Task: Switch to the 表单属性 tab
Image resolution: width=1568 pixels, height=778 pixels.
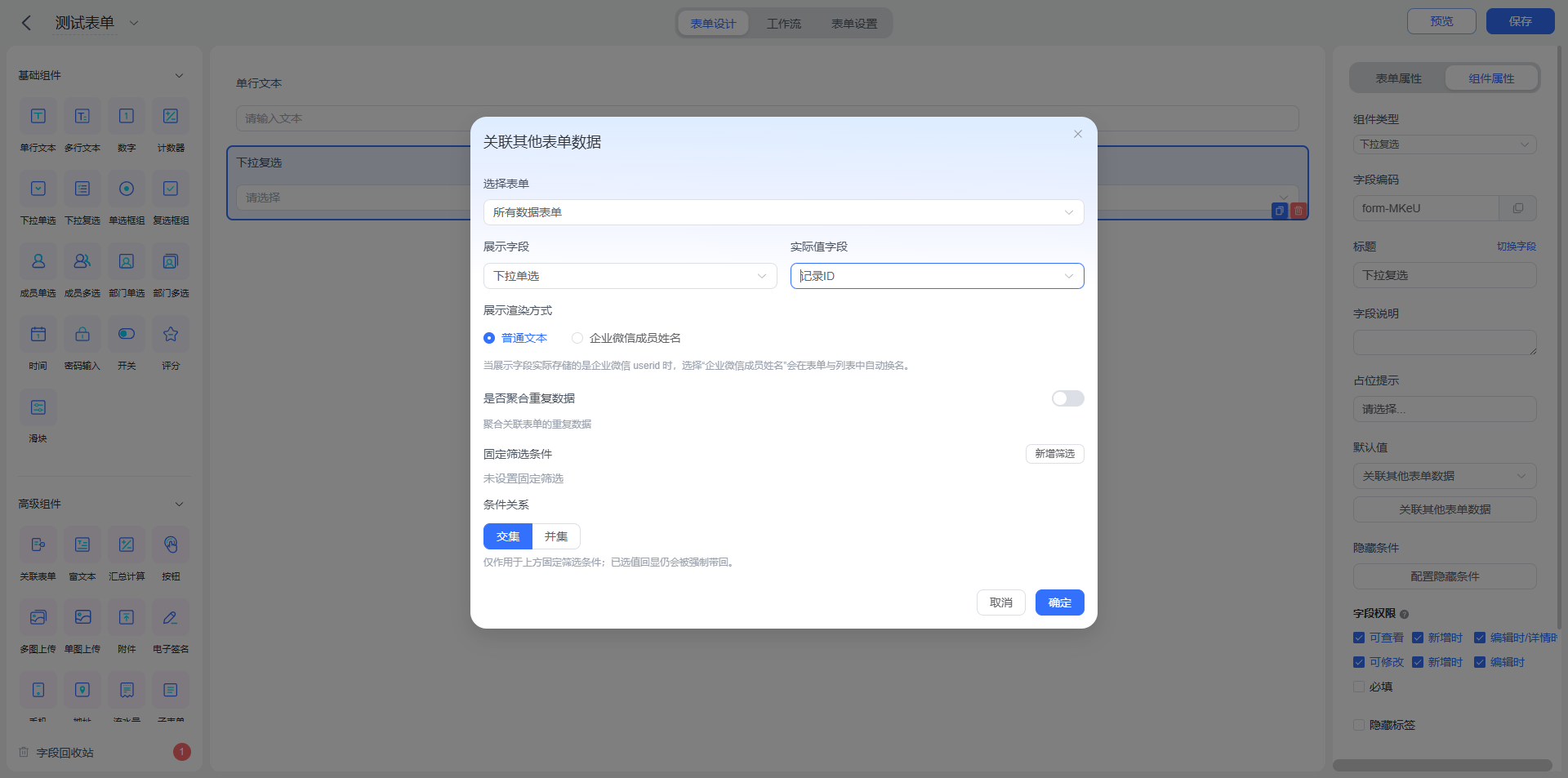Action: click(x=1398, y=78)
